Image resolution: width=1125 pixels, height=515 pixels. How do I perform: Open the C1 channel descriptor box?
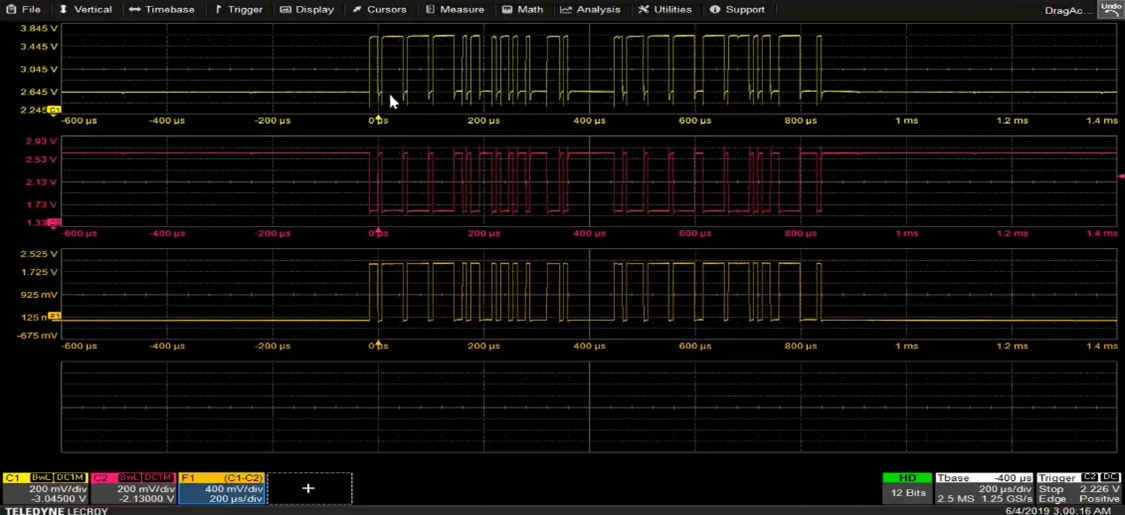coord(45,488)
